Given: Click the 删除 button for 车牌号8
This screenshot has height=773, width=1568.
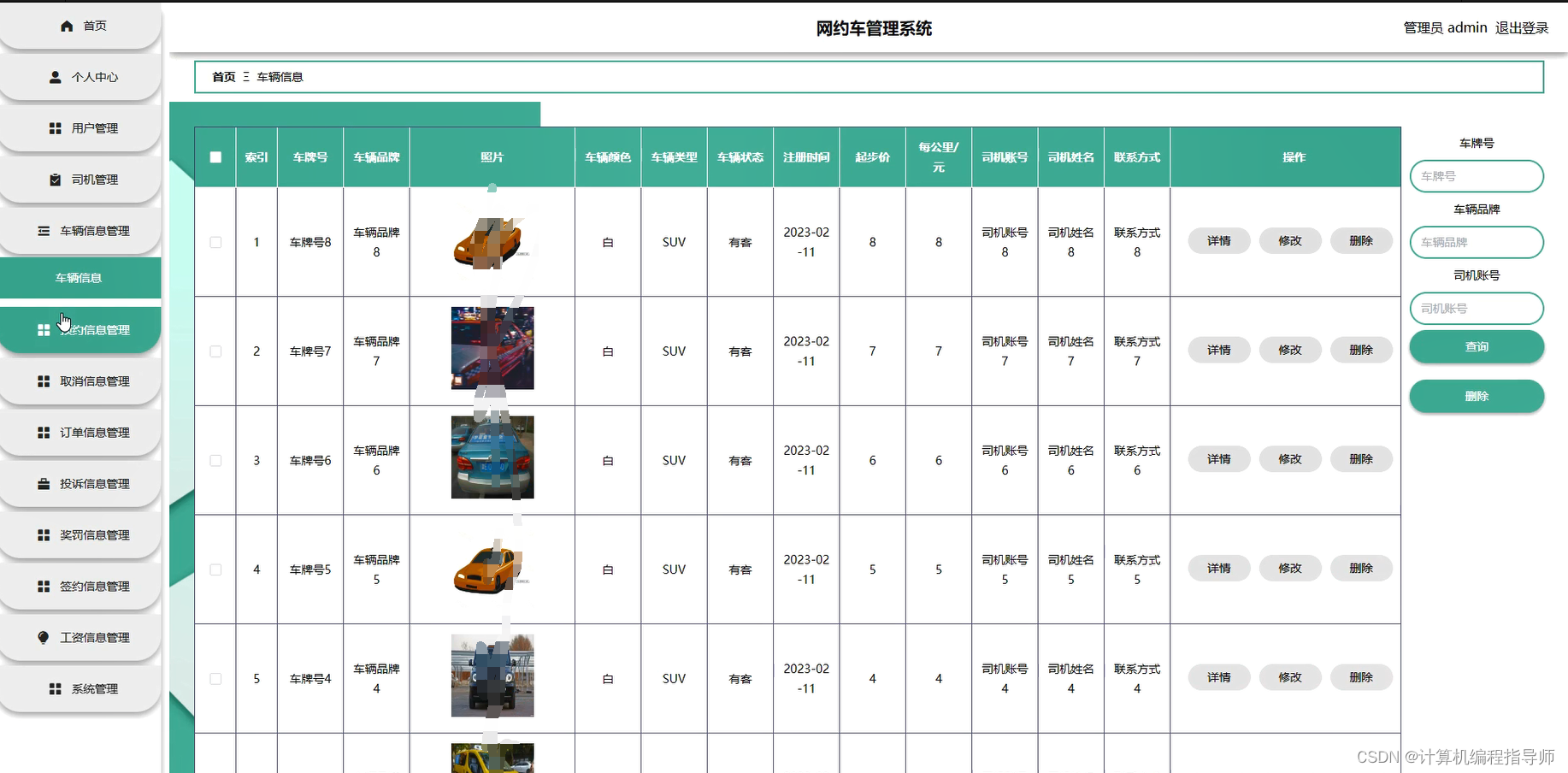Looking at the screenshot, I should (1361, 241).
